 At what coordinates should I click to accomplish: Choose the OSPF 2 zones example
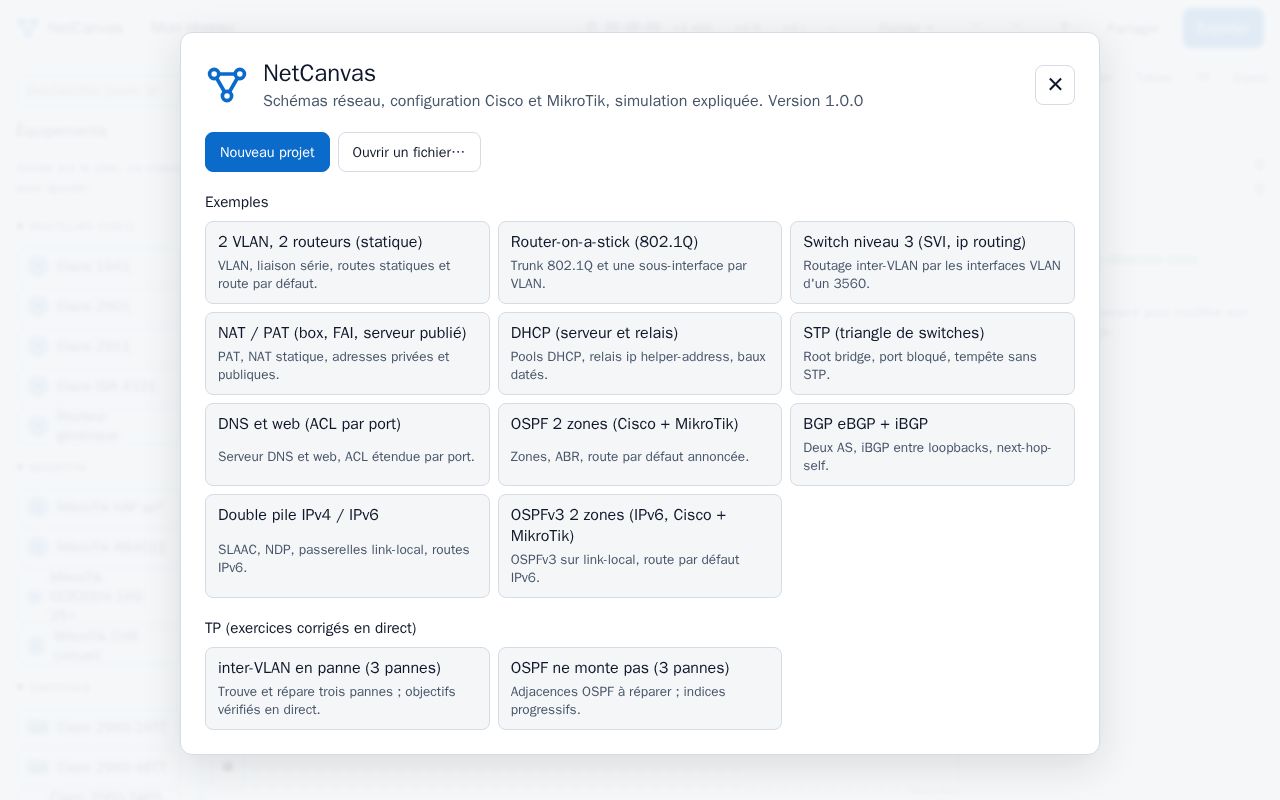pyautogui.click(x=640, y=444)
